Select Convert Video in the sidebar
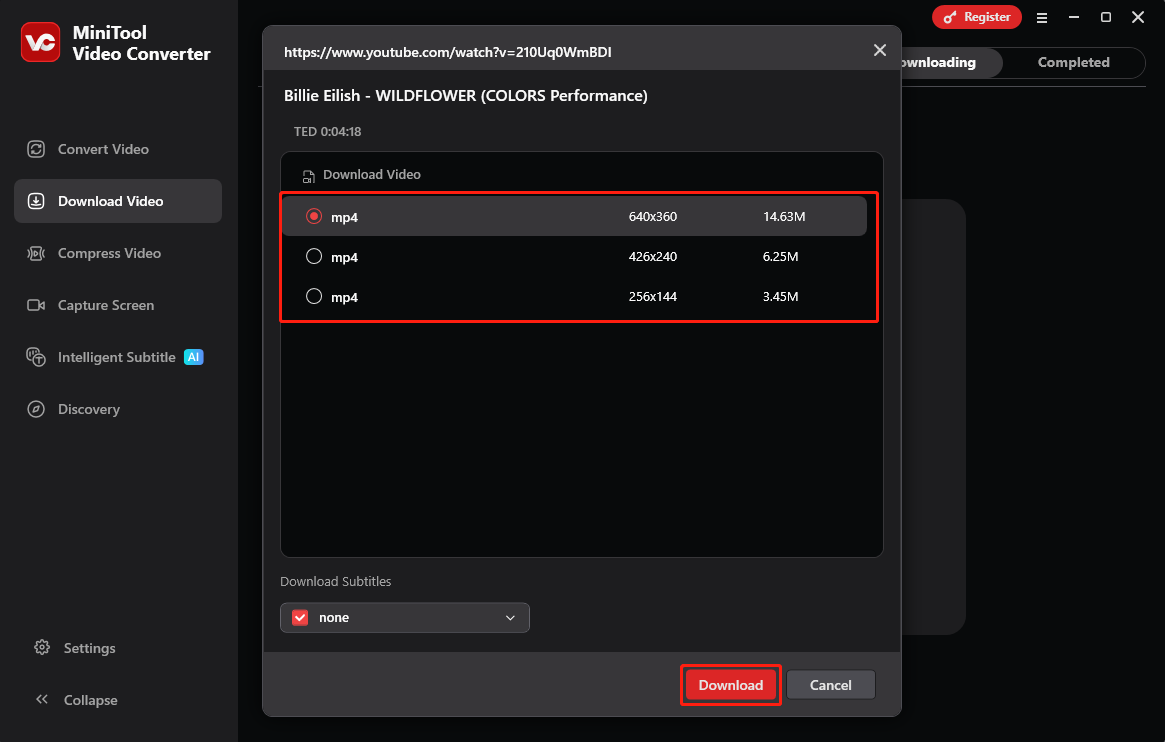Viewport: 1165px width, 742px height. (103, 148)
